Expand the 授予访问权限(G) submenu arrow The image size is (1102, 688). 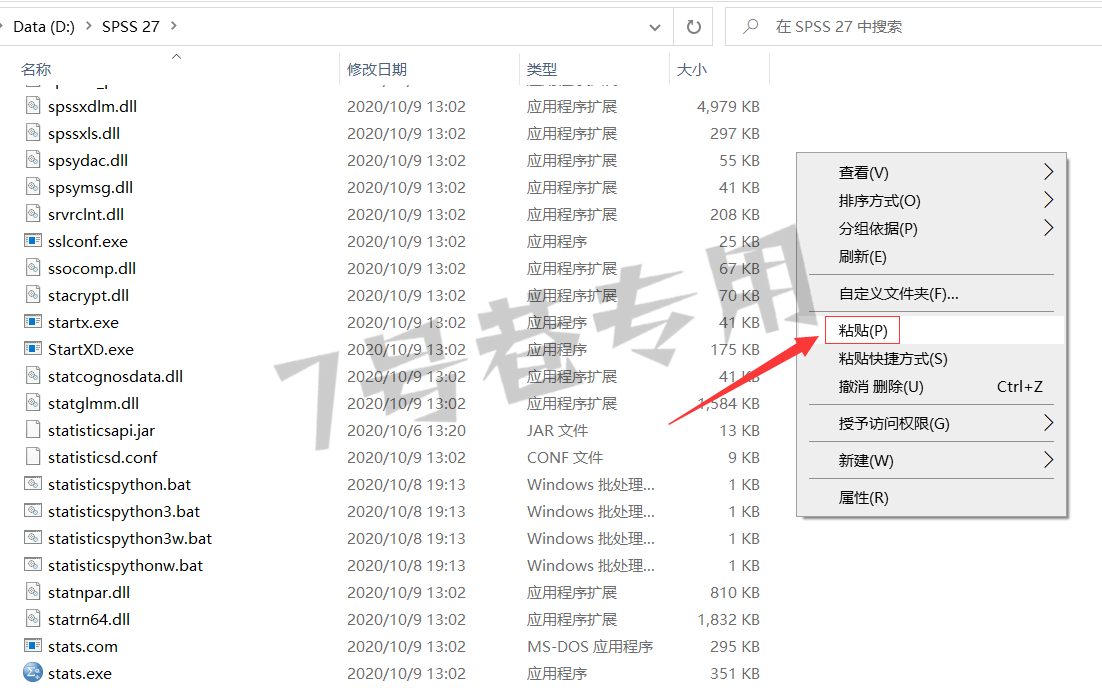[1048, 423]
